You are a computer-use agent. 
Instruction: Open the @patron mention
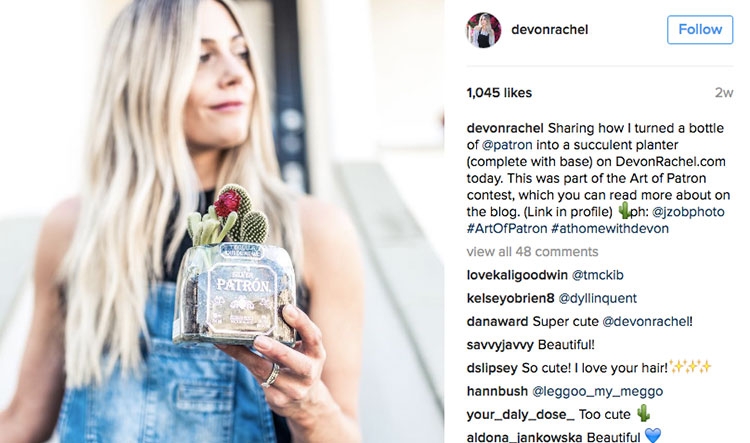click(x=507, y=145)
